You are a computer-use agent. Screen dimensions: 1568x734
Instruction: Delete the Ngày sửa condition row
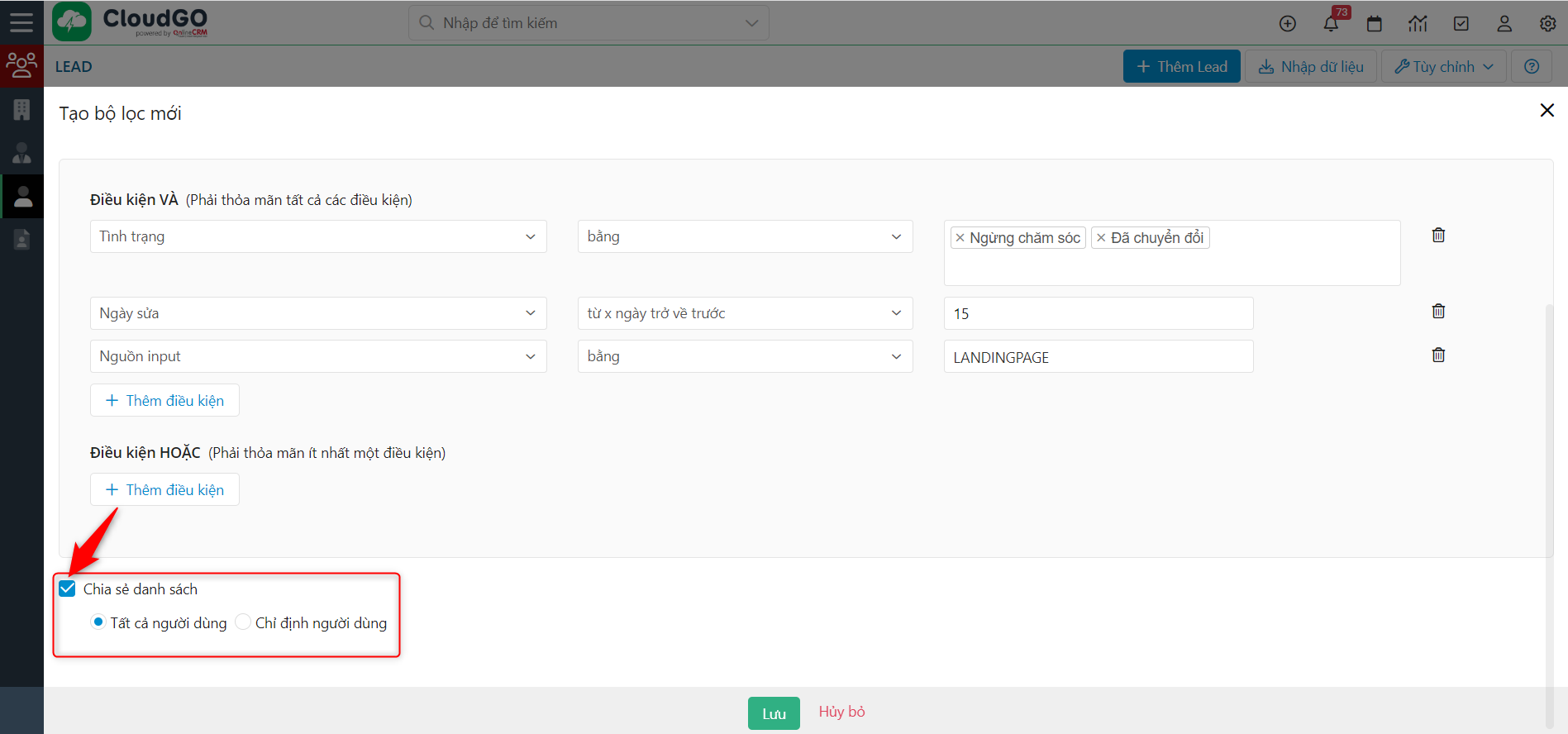pos(1438,312)
